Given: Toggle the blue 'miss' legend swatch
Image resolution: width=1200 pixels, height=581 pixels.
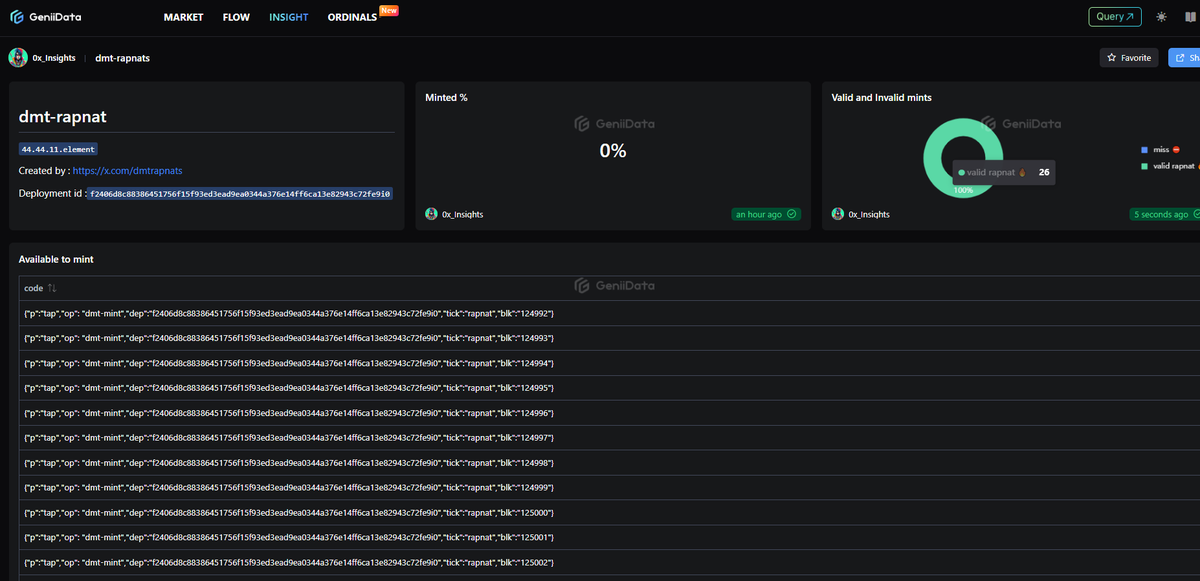Looking at the screenshot, I should pos(1144,150).
